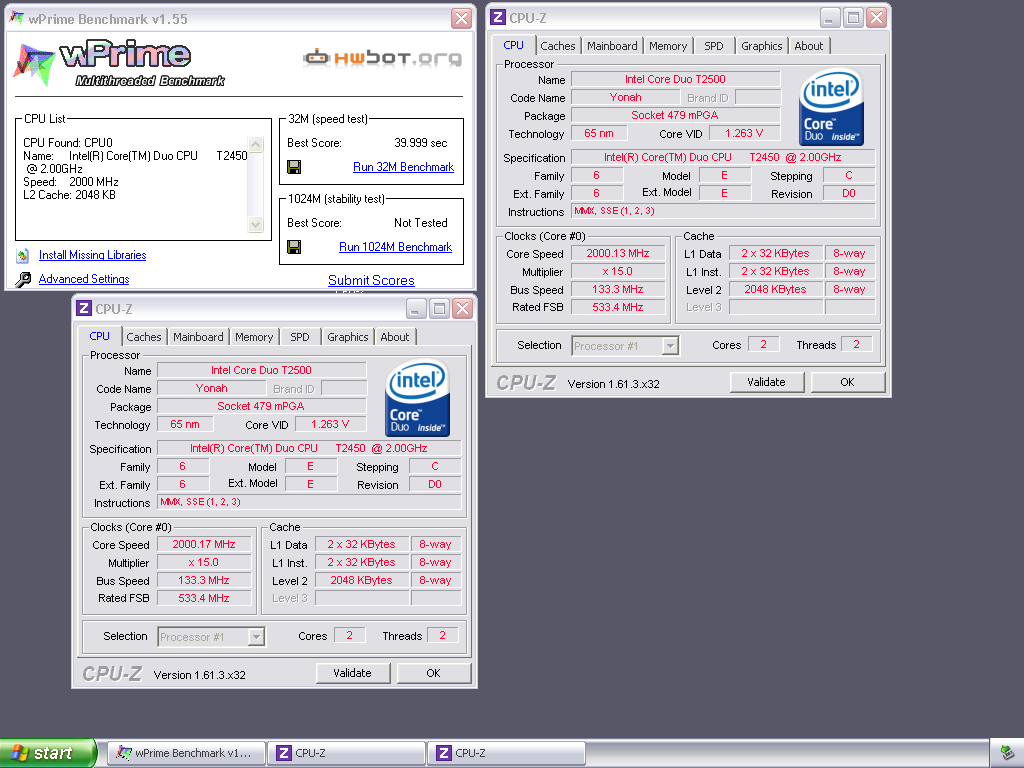Click the HWBOT.org logo in wPrime
Screen dimensions: 1024x768
tap(382, 57)
